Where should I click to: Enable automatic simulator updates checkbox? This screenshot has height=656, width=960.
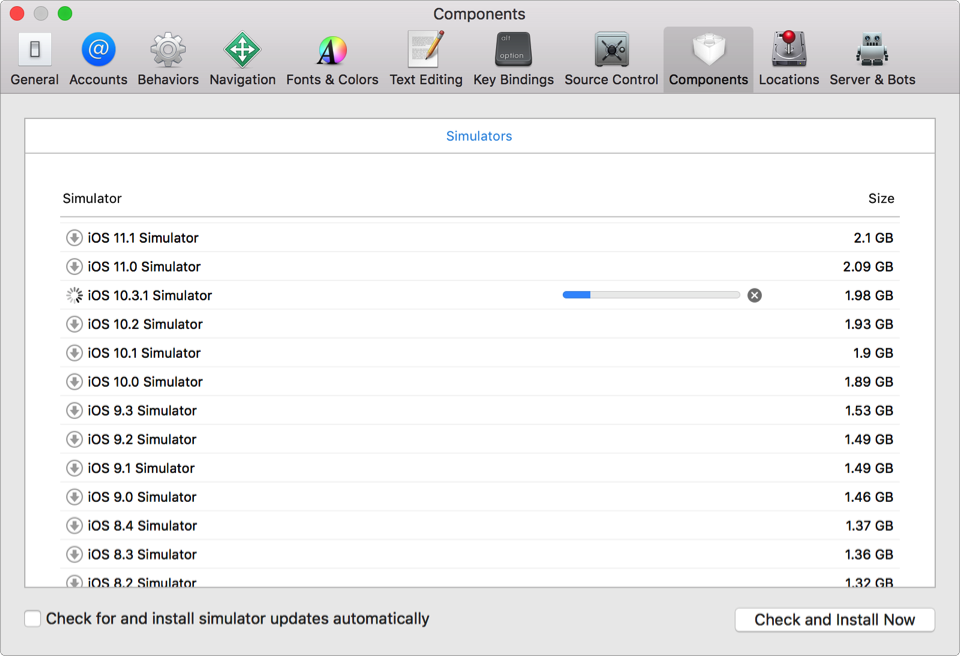click(32, 619)
